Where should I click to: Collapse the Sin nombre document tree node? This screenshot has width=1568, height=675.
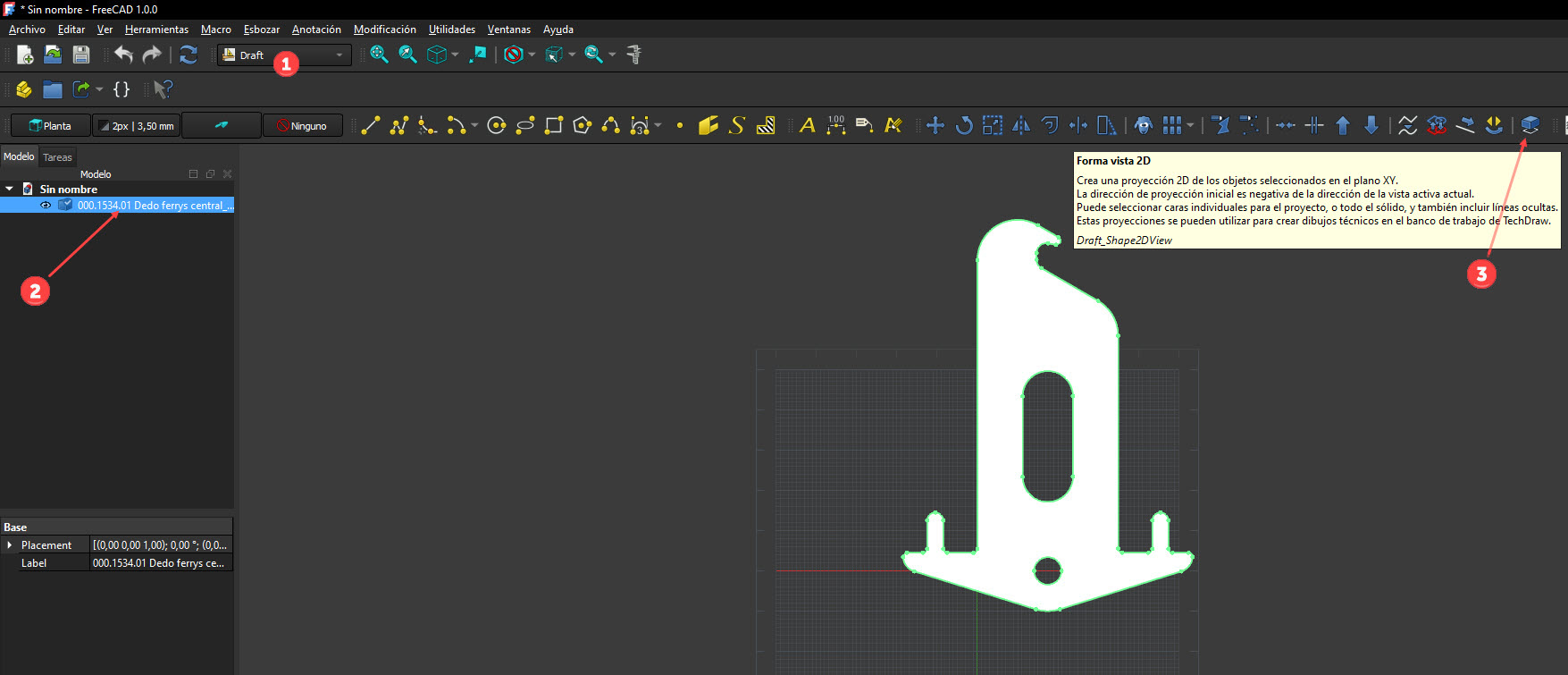click(10, 190)
